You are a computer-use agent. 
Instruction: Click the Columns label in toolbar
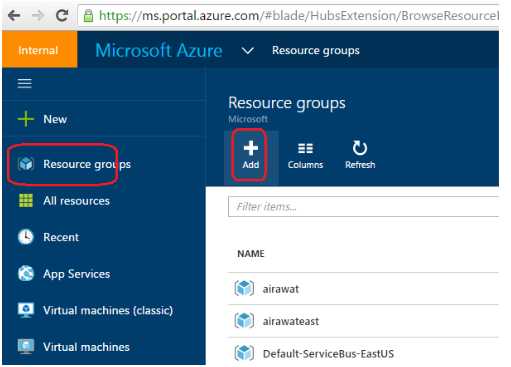pos(305,165)
